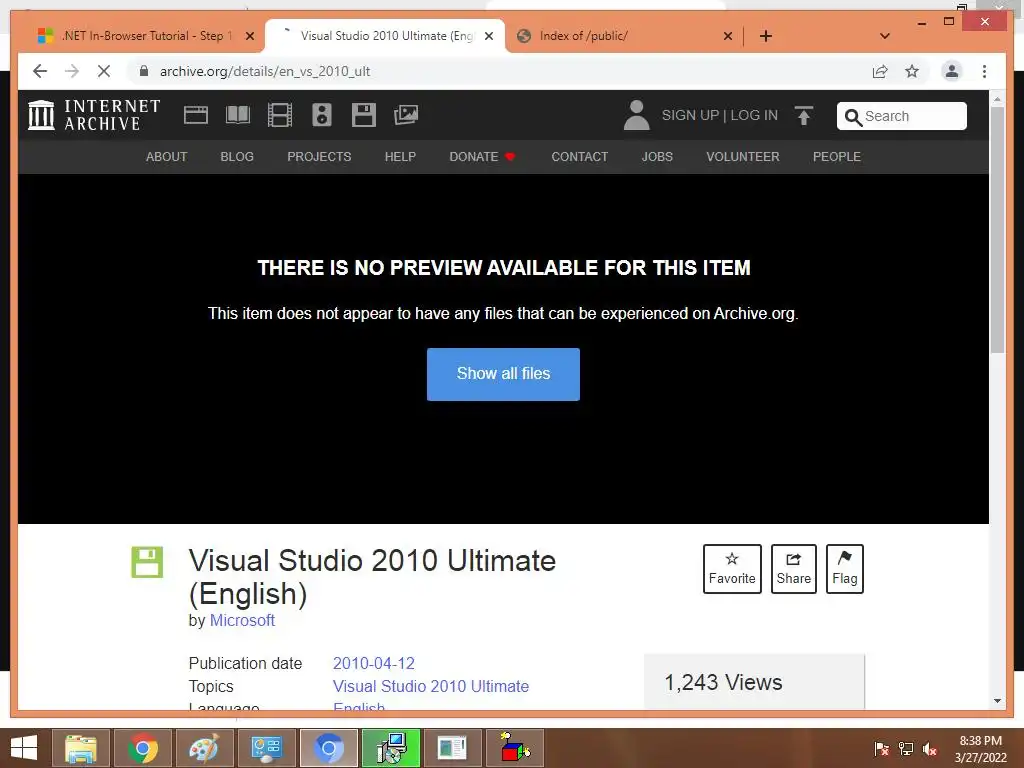Open File Explorer from taskbar
1024x768 pixels.
(x=80, y=748)
